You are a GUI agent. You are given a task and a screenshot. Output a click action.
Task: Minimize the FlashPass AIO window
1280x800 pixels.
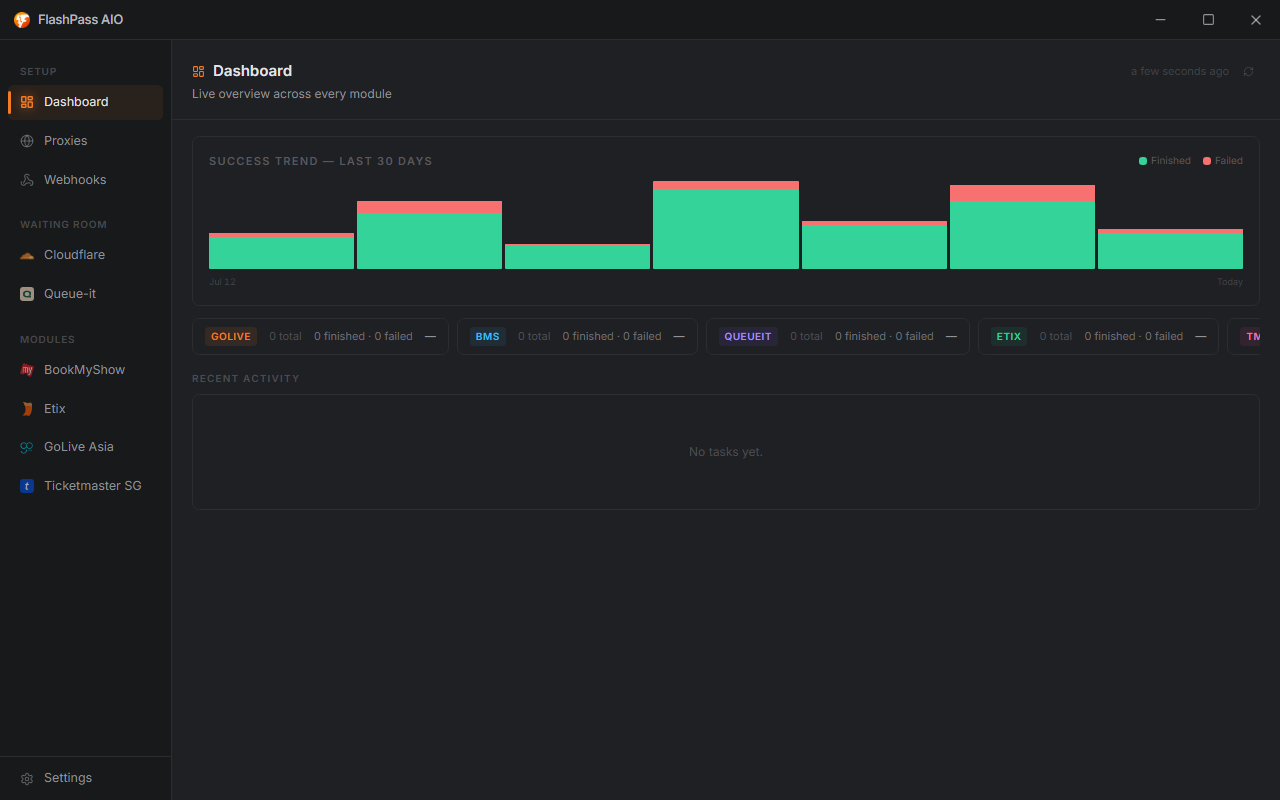click(1161, 20)
